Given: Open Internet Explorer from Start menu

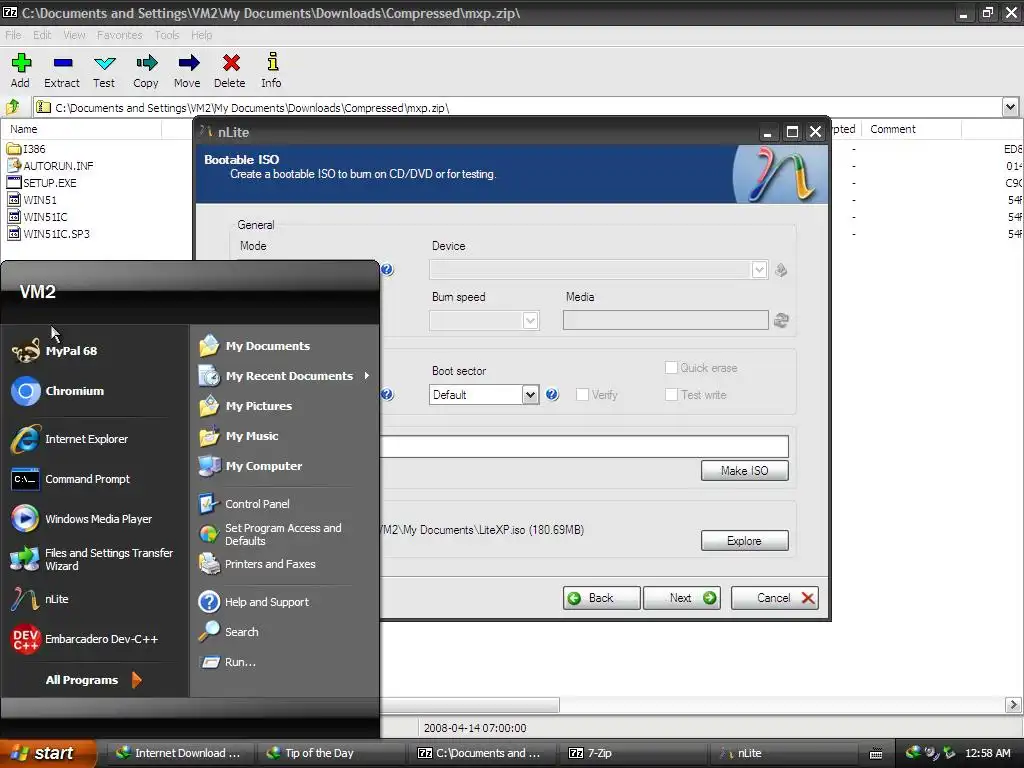Looking at the screenshot, I should tap(70, 439).
